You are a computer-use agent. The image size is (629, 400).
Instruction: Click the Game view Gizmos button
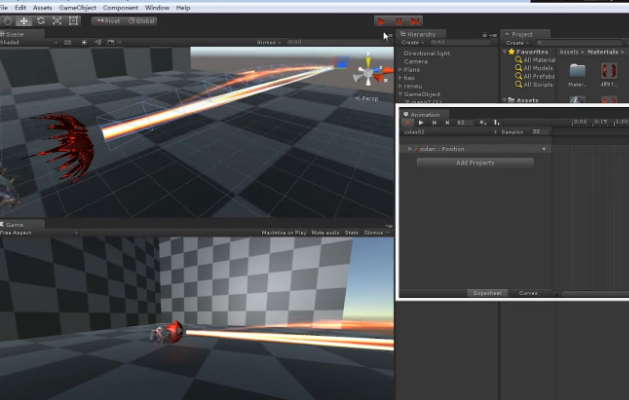(x=374, y=233)
